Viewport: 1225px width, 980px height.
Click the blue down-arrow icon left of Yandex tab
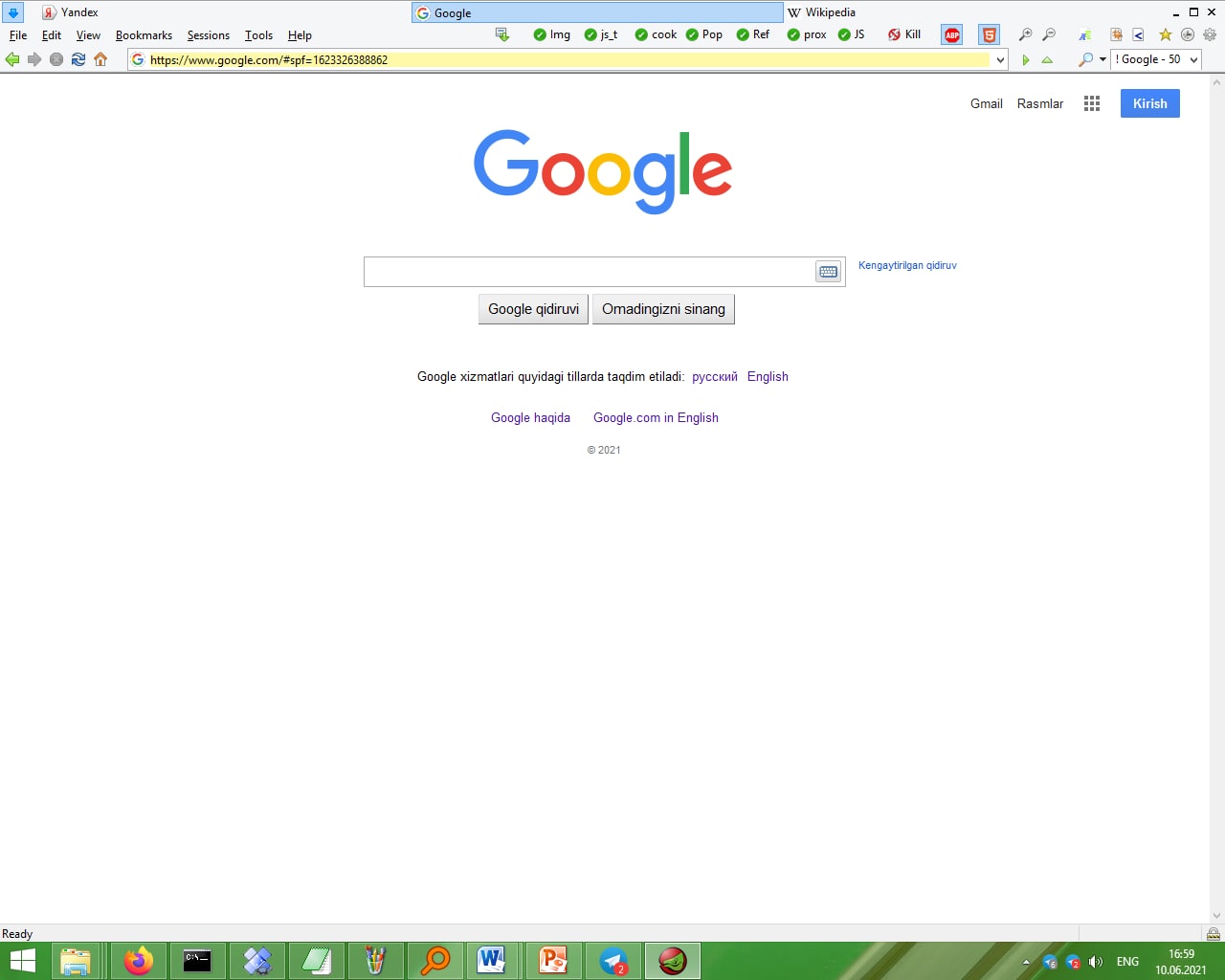pyautogui.click(x=12, y=12)
